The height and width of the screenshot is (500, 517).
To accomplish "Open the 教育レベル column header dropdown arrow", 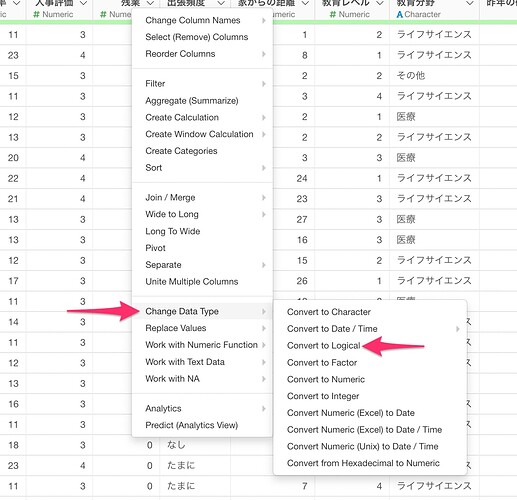I will point(380,3).
